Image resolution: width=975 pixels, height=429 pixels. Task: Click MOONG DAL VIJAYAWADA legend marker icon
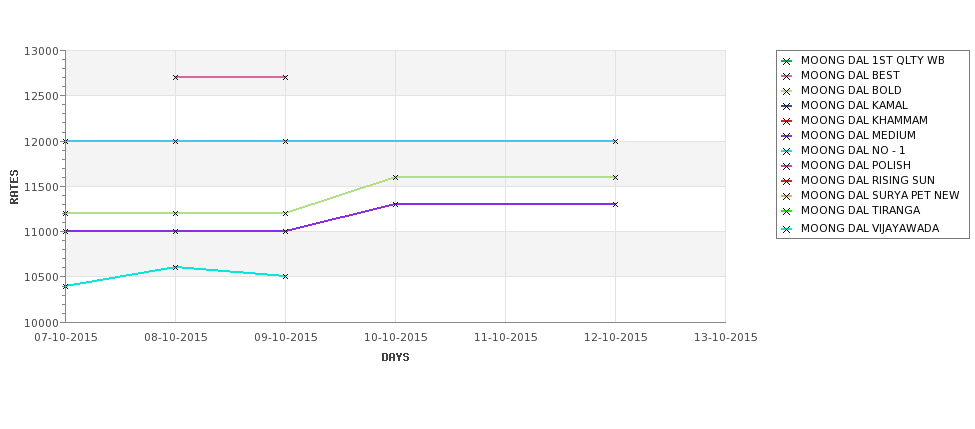click(787, 229)
